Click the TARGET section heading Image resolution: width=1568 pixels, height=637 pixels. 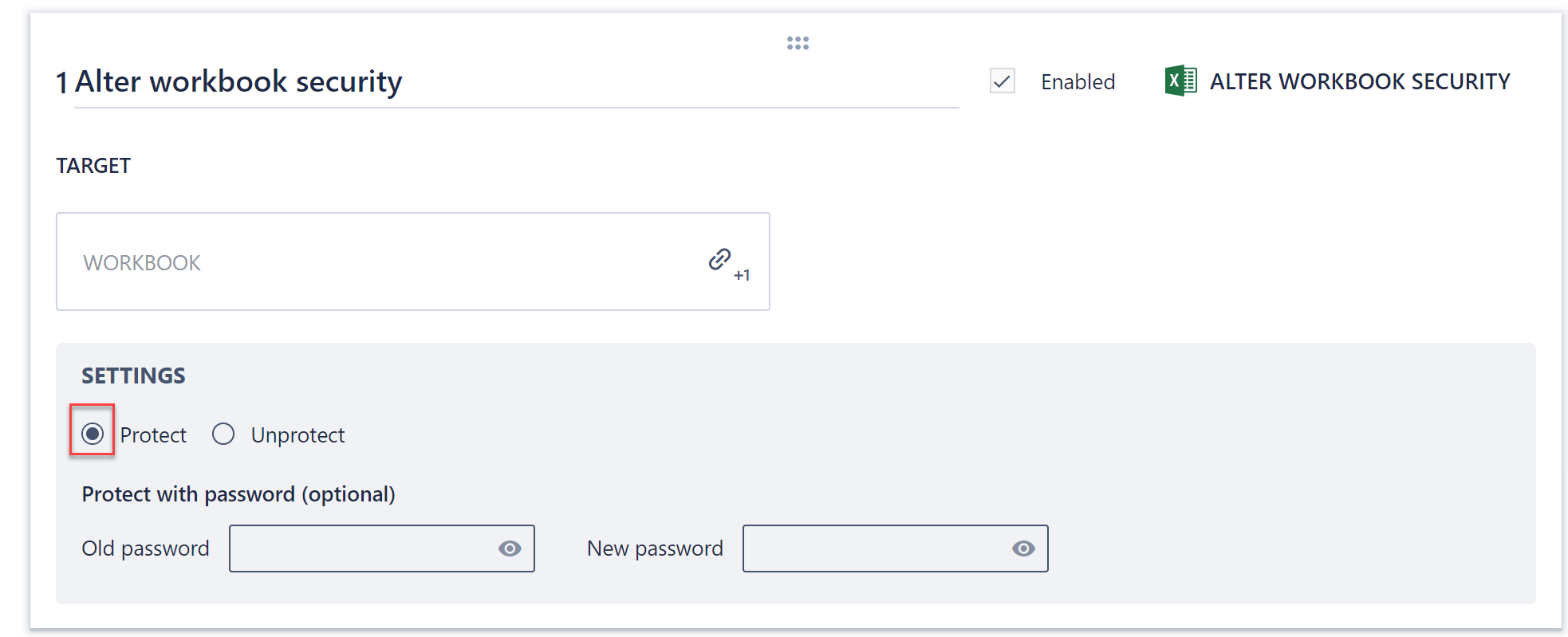coord(93,165)
